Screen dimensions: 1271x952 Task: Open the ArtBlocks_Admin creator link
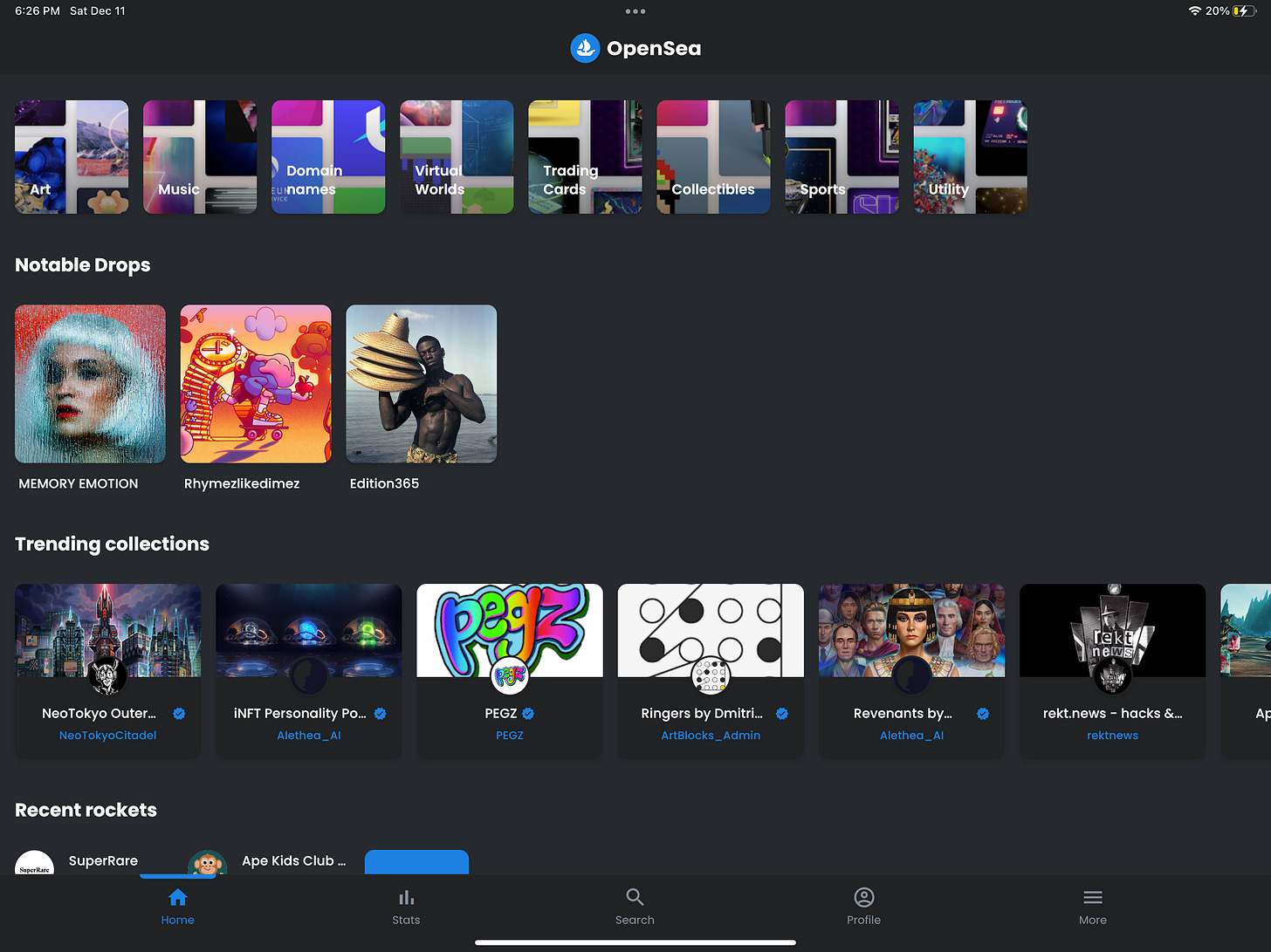(x=711, y=736)
